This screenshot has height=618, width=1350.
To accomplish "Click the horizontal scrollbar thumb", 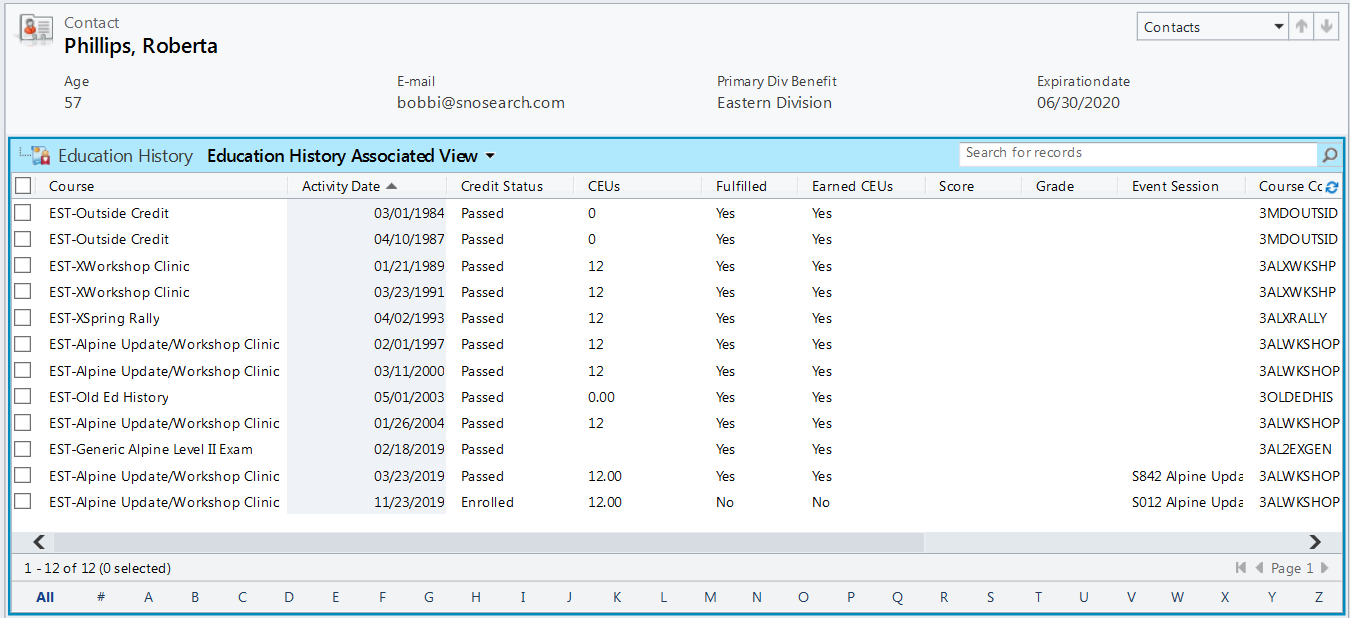I will pos(488,542).
